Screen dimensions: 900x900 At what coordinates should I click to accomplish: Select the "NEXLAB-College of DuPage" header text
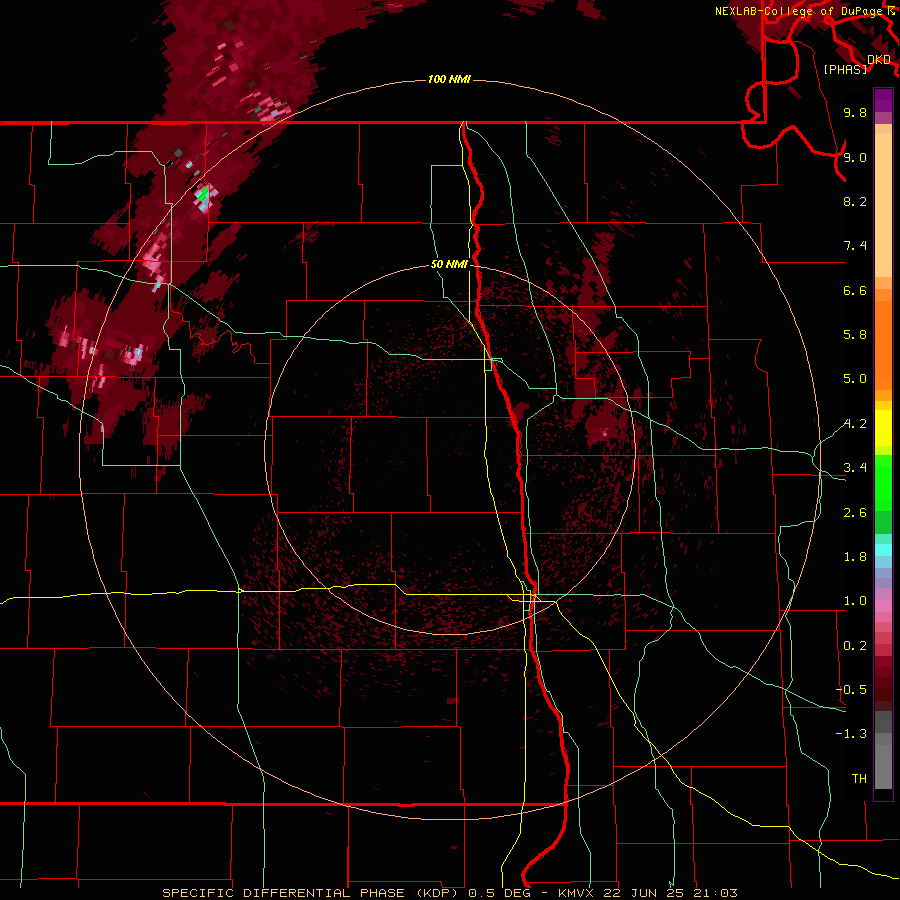(799, 11)
